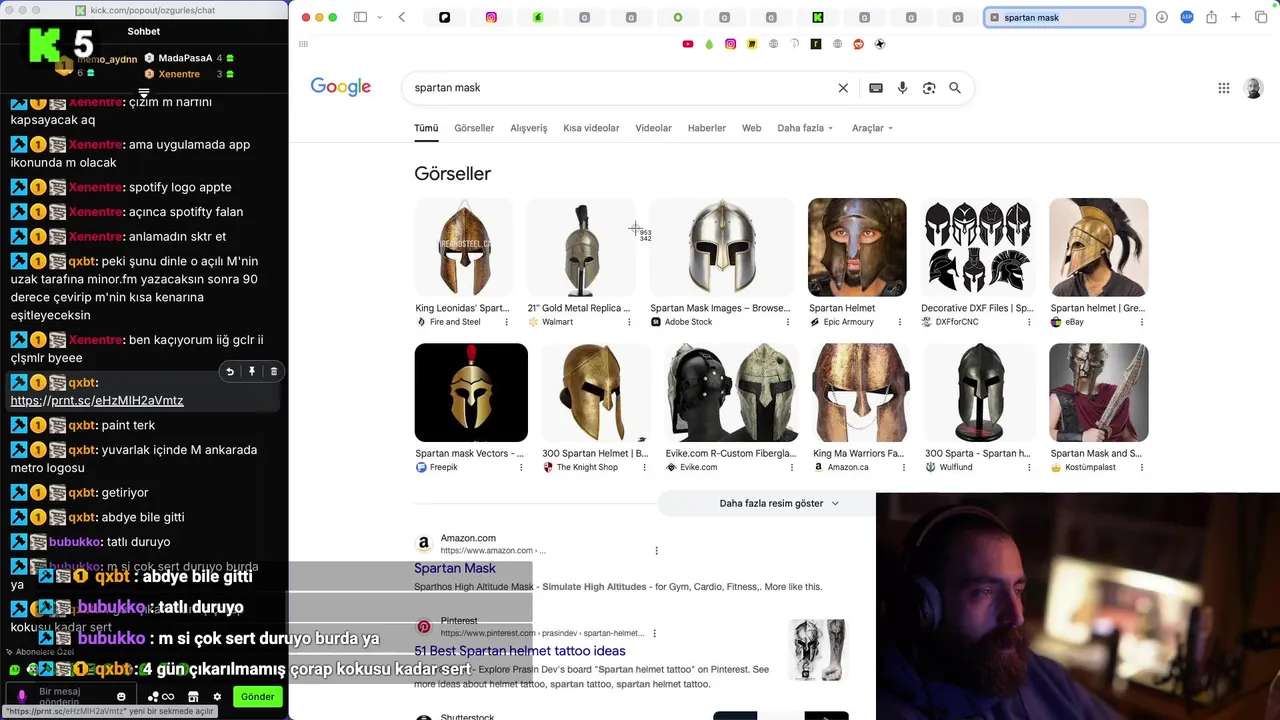This screenshot has width=1280, height=720.
Task: Click the Safari address bar
Action: 1064,17
